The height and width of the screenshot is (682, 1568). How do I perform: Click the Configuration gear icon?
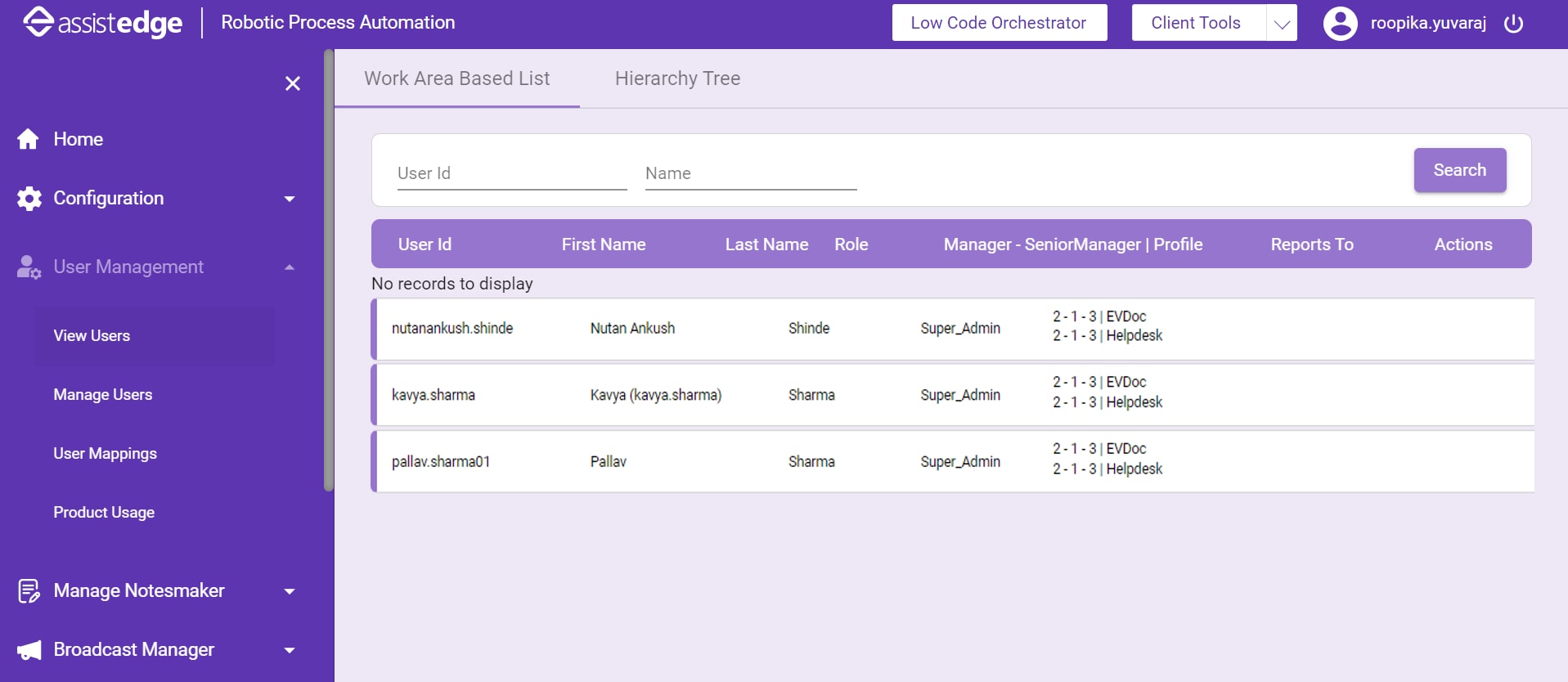pyautogui.click(x=29, y=199)
